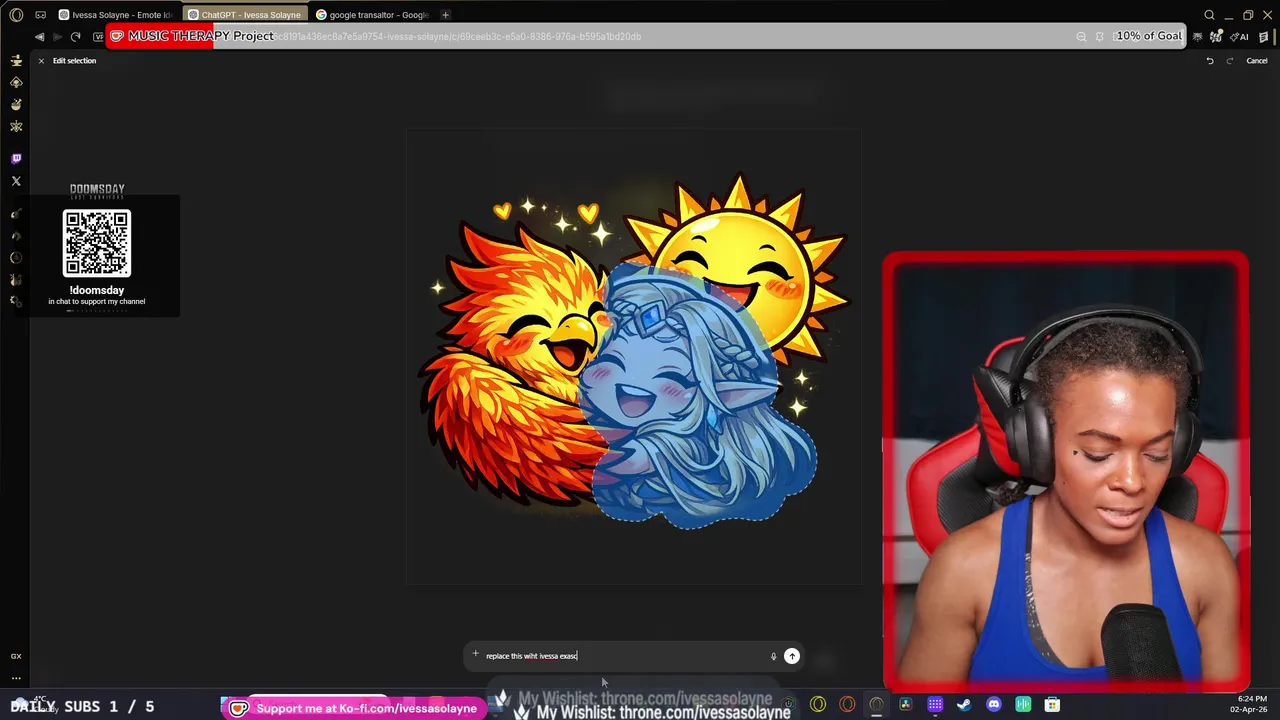Click the GX corner icon in sidebar
Viewport: 1280px width, 720px height.
tap(16, 656)
